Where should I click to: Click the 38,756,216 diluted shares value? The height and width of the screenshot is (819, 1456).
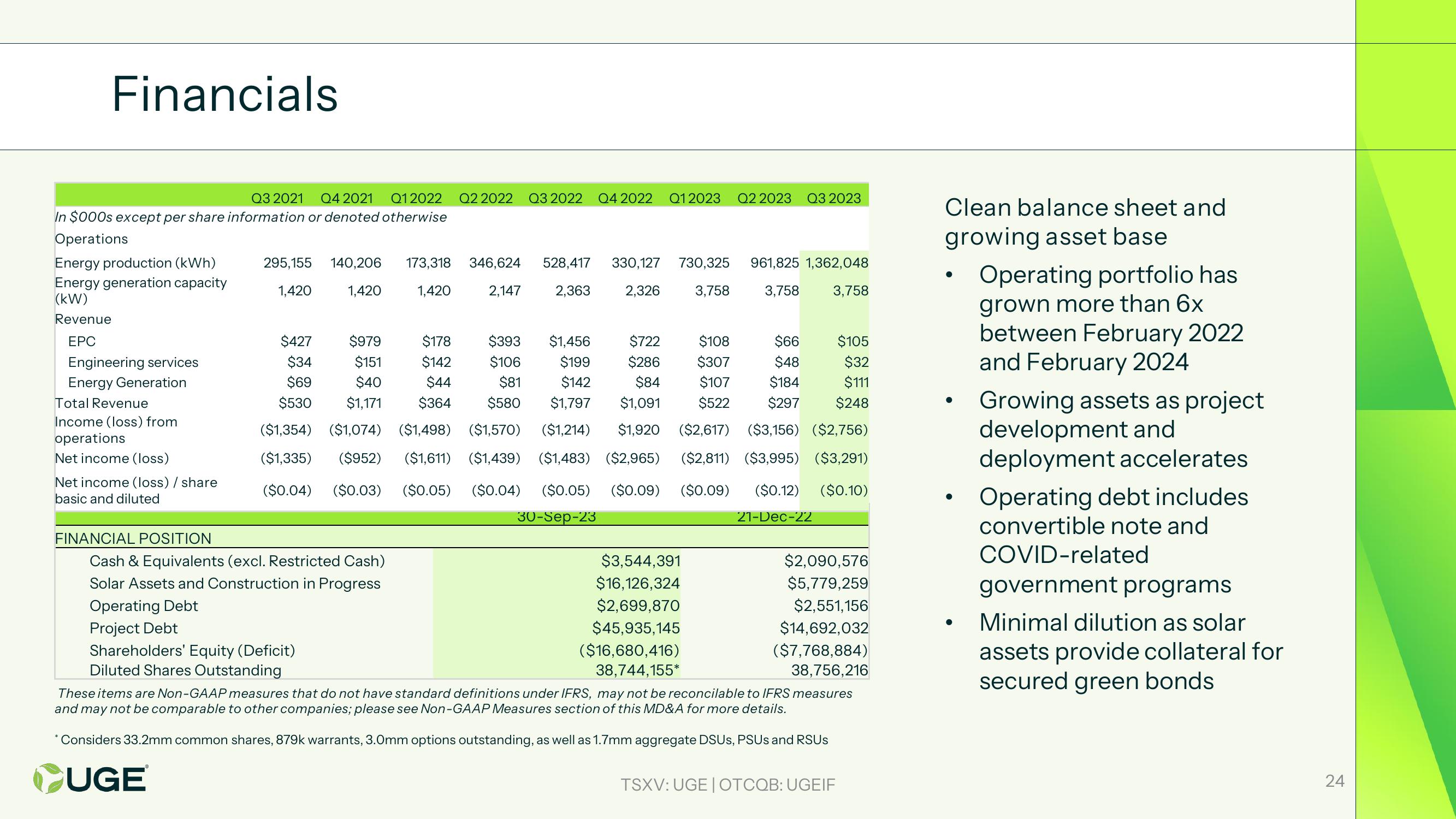(830, 670)
